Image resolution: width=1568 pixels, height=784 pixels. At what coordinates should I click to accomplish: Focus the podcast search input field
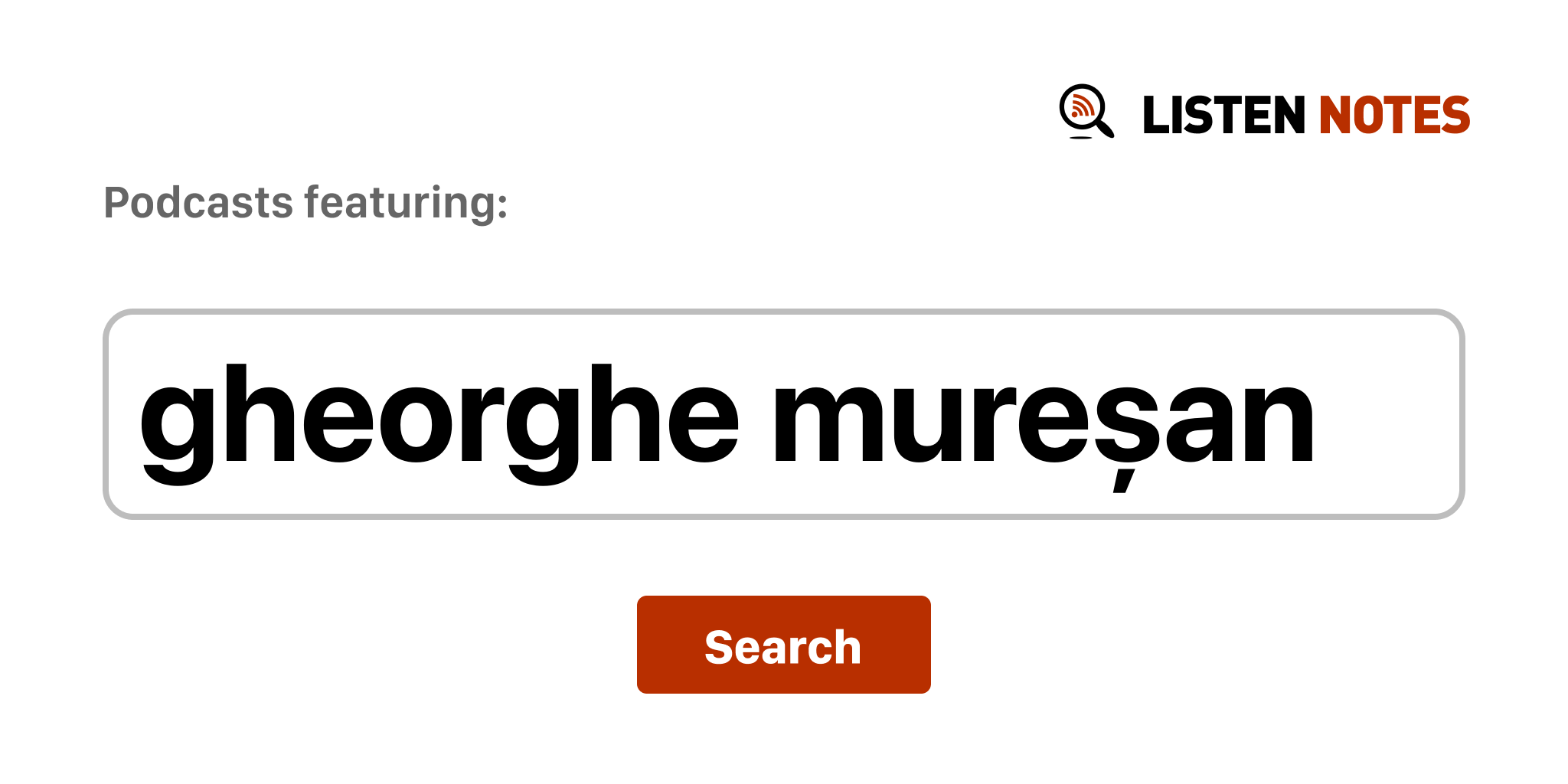pos(783,414)
